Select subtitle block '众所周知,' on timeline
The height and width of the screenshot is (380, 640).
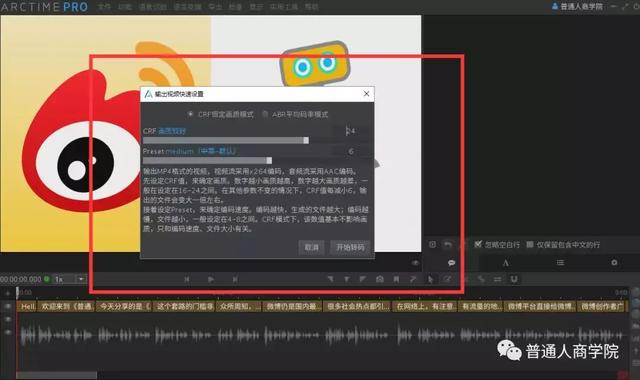[238, 307]
